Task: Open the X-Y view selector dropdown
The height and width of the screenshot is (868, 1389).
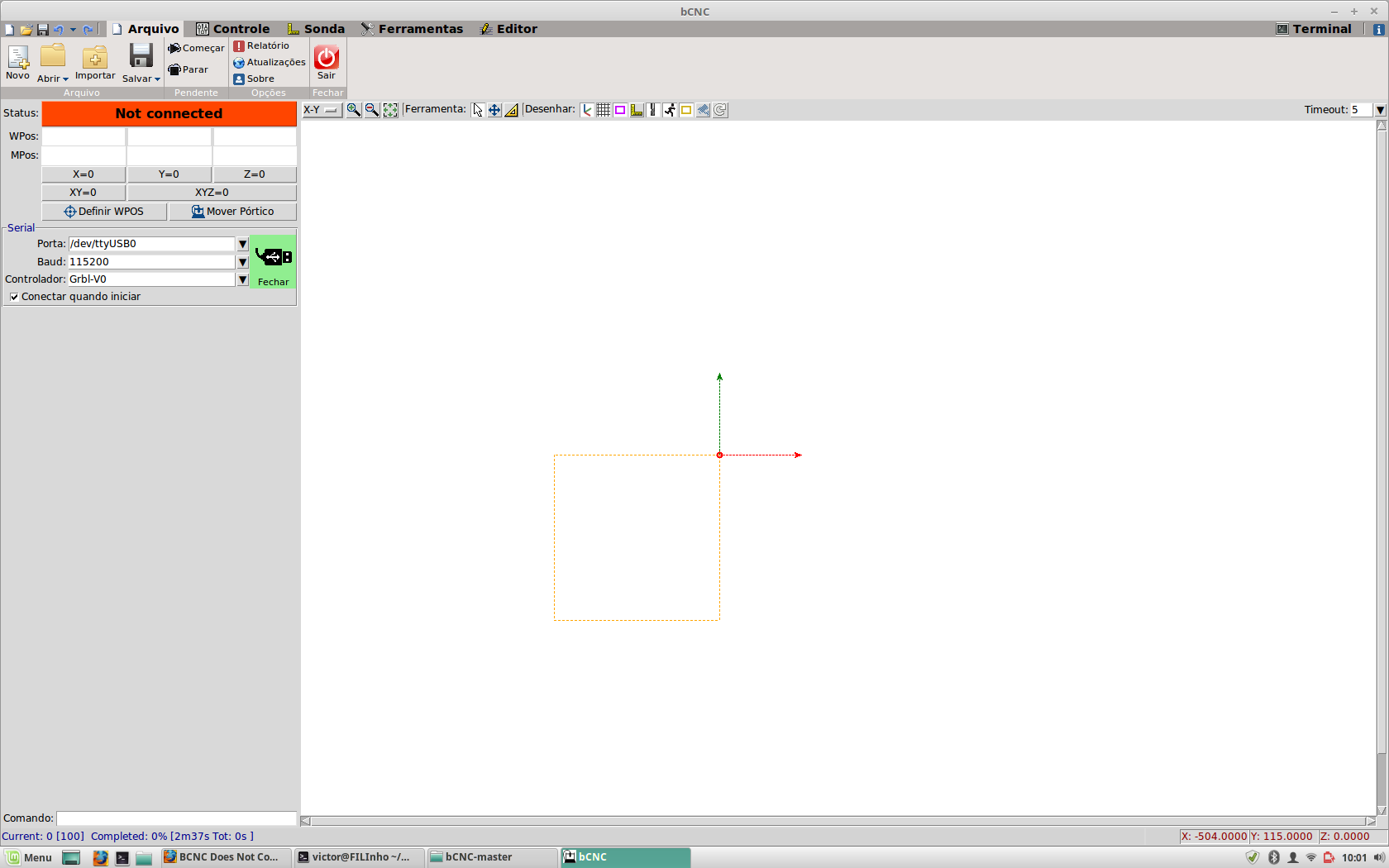Action: point(322,110)
